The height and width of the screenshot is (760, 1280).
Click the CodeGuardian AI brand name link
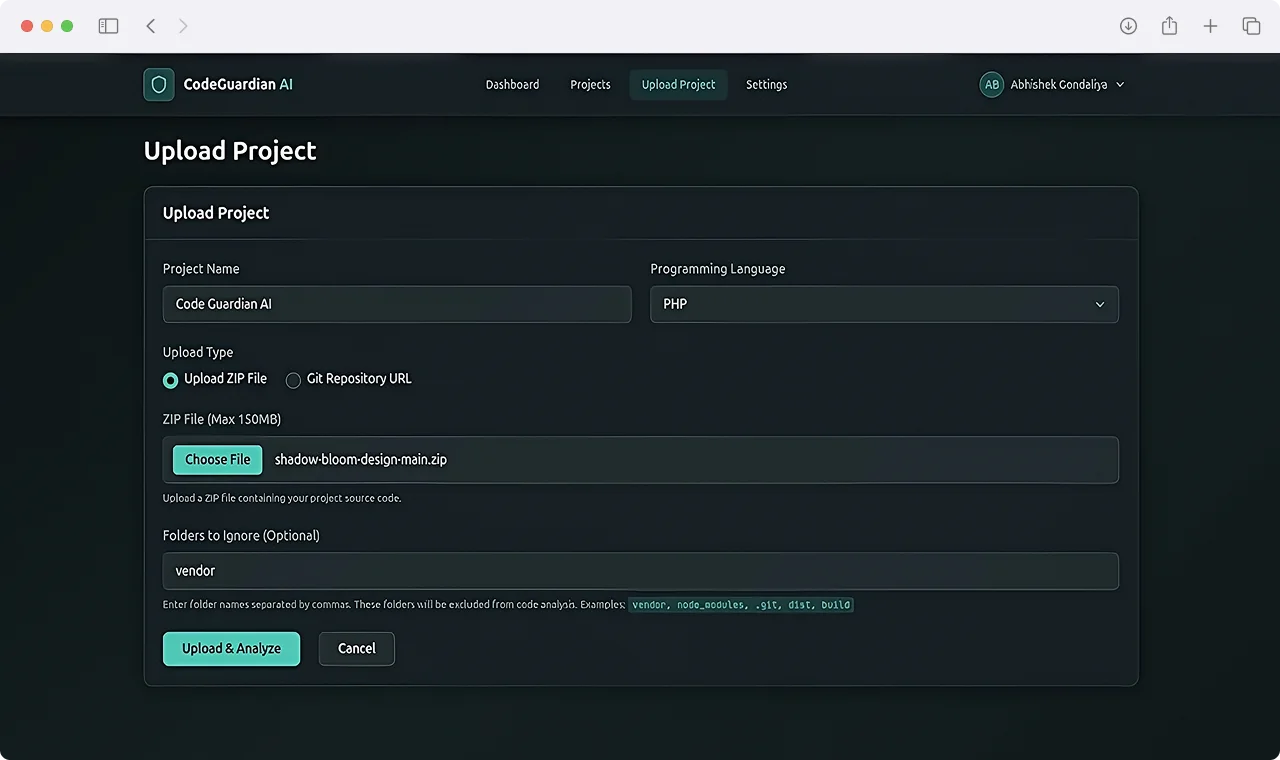[238, 85]
